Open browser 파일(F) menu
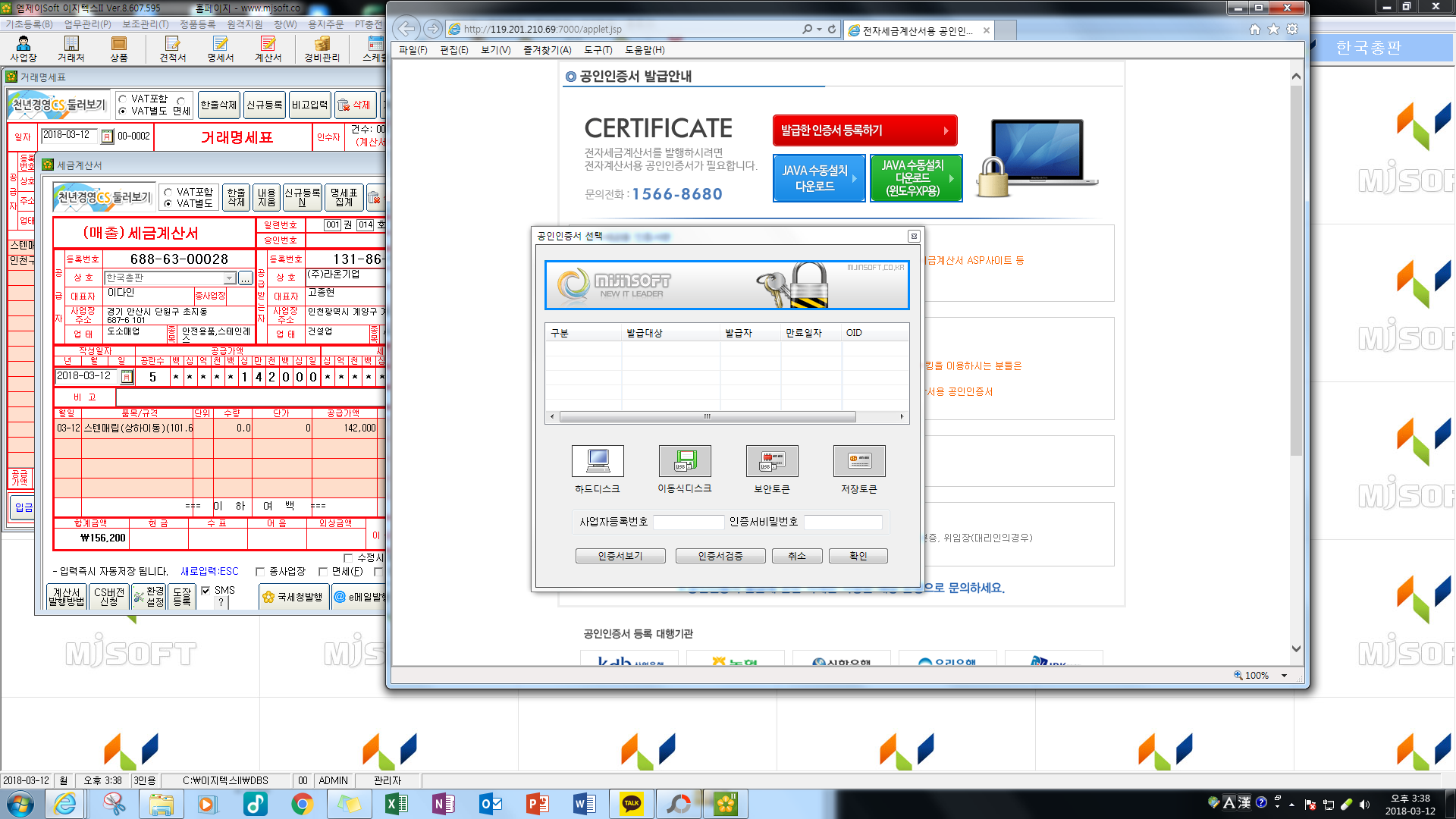The image size is (1456, 819). (413, 50)
